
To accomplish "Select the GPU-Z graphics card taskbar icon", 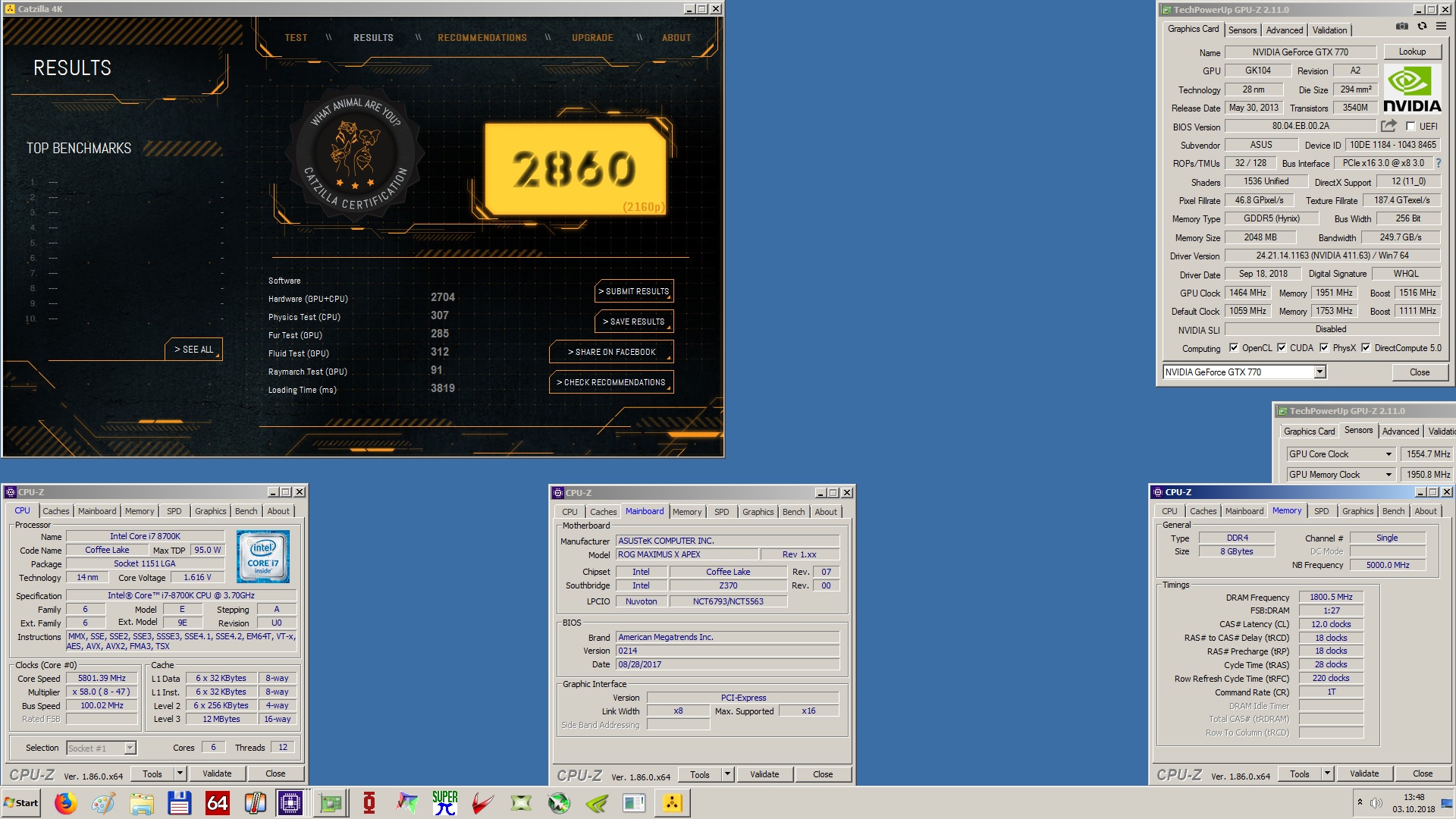I will 331,803.
